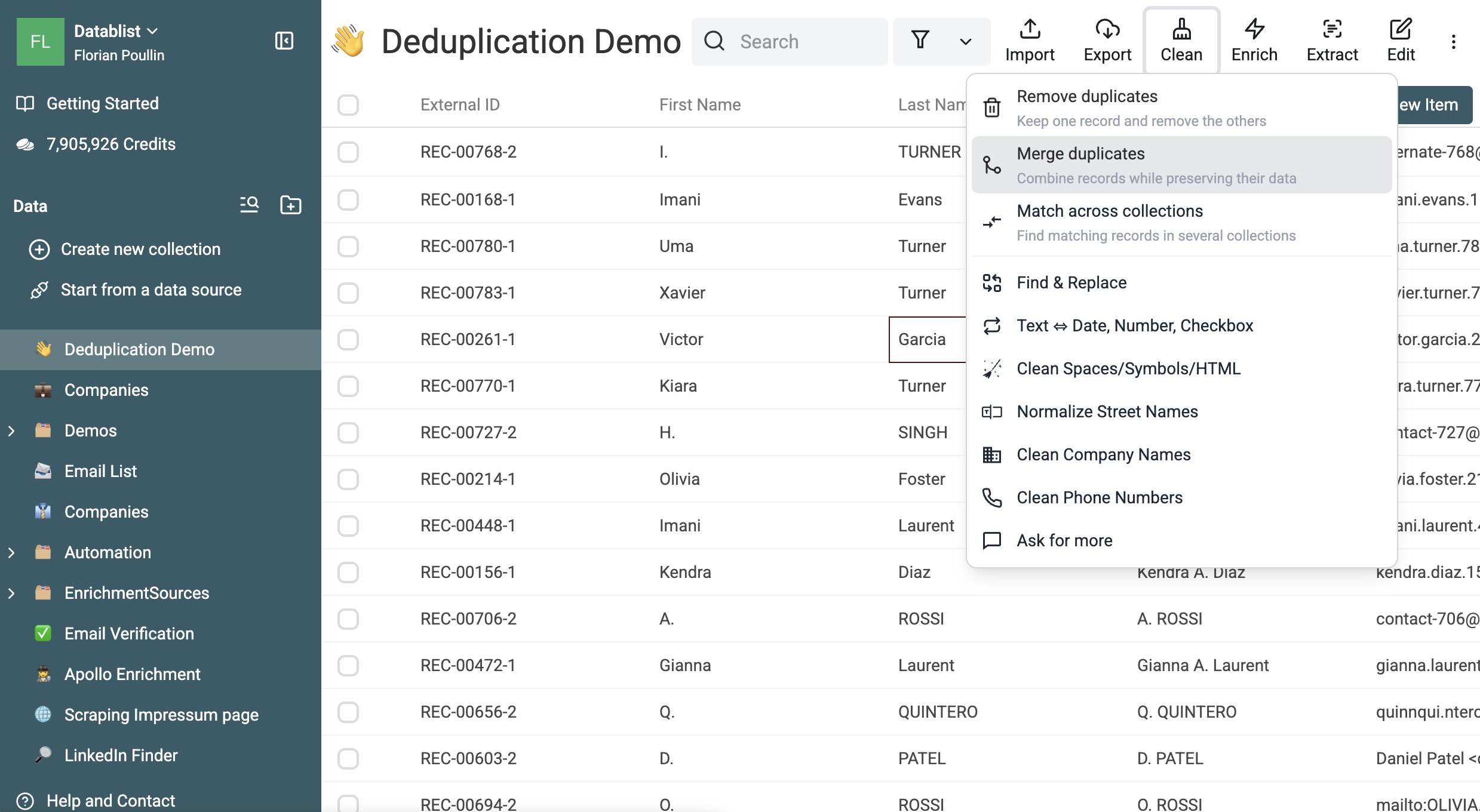Expand the Demos folder
The image size is (1480, 812).
11,430
